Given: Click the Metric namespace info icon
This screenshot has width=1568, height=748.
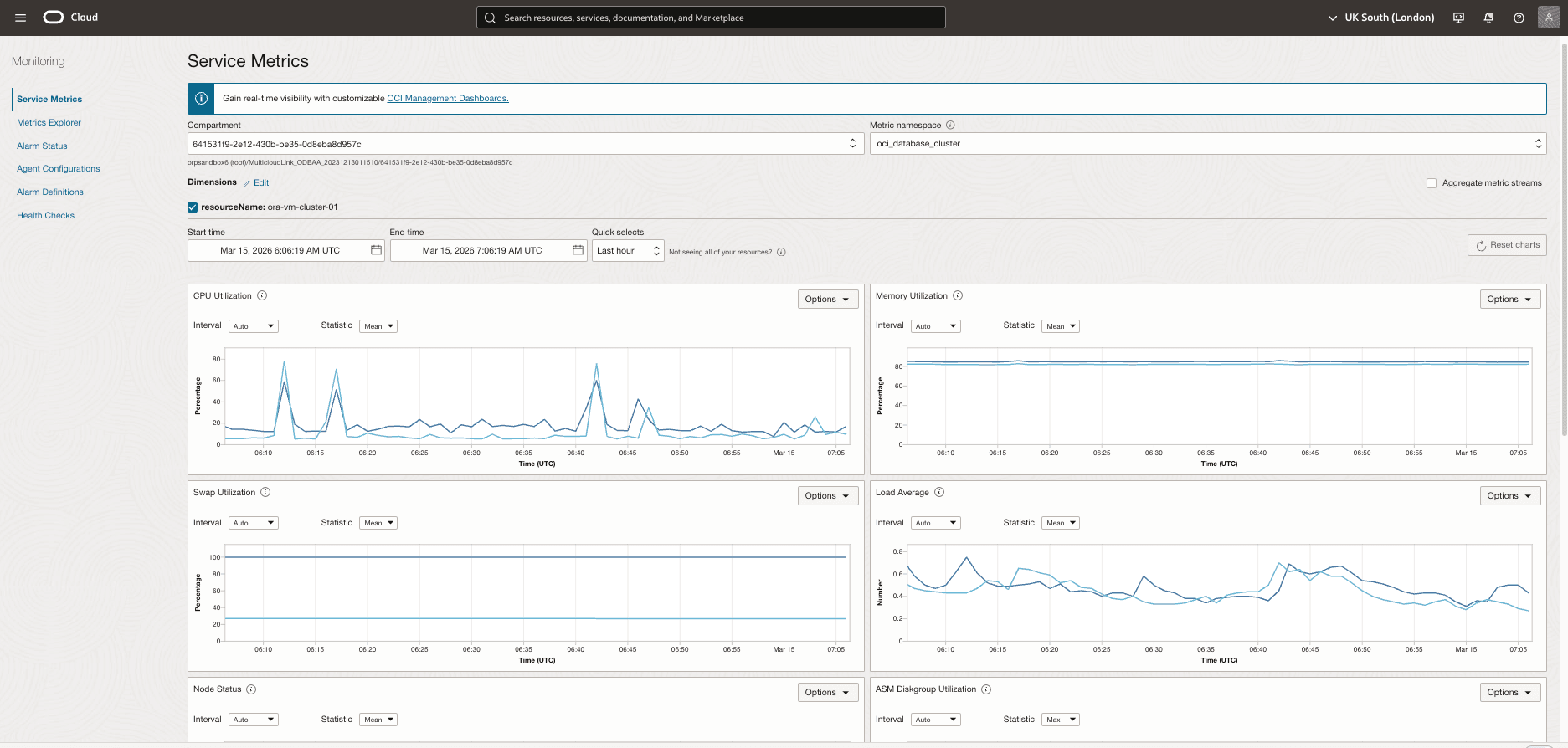Looking at the screenshot, I should coord(950,126).
